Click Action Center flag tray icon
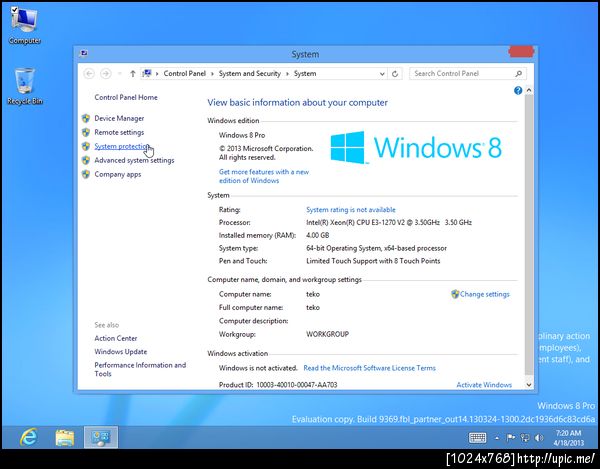 point(510,438)
